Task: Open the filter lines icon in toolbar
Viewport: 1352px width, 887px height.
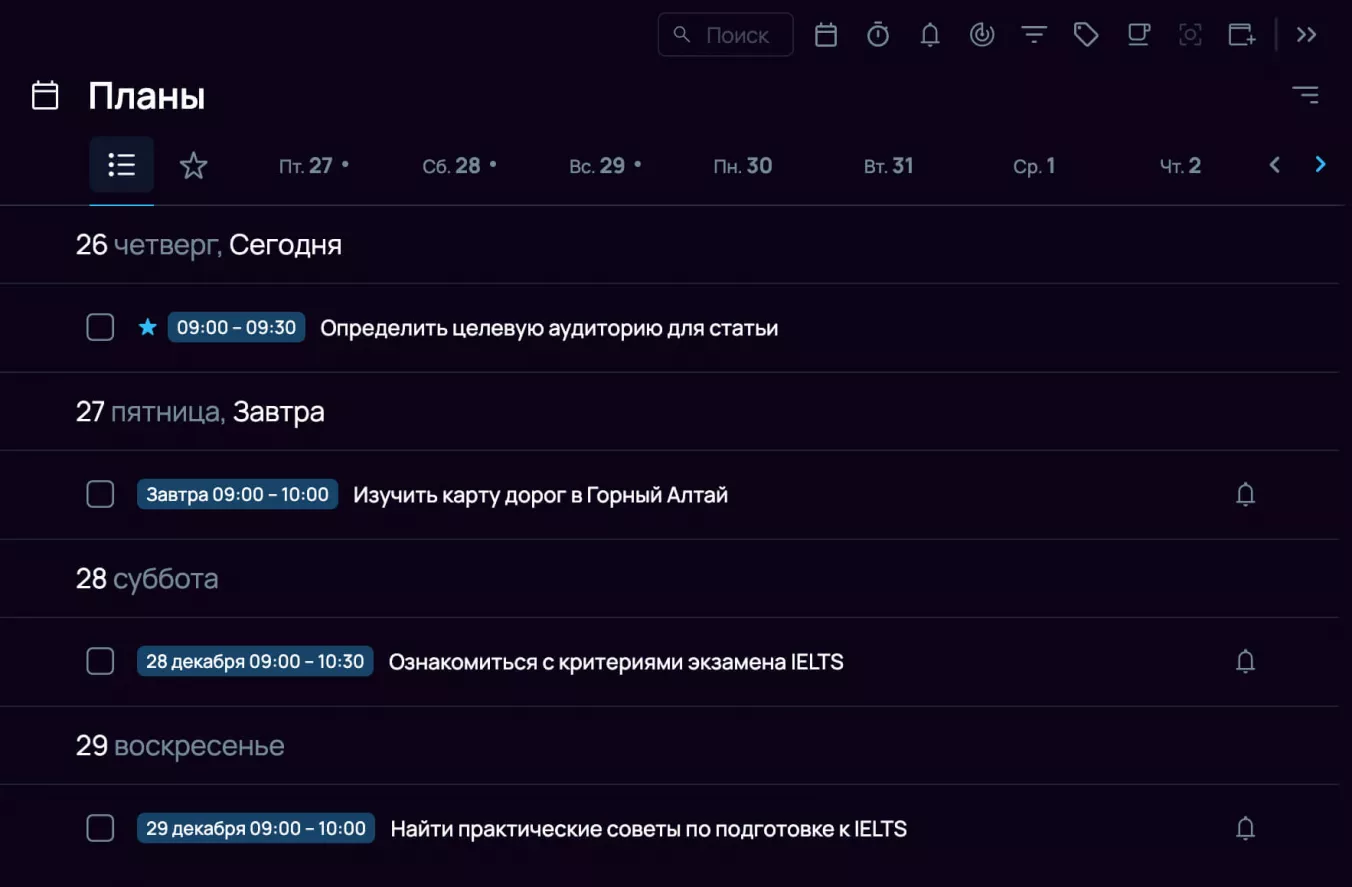Action: 1034,35
